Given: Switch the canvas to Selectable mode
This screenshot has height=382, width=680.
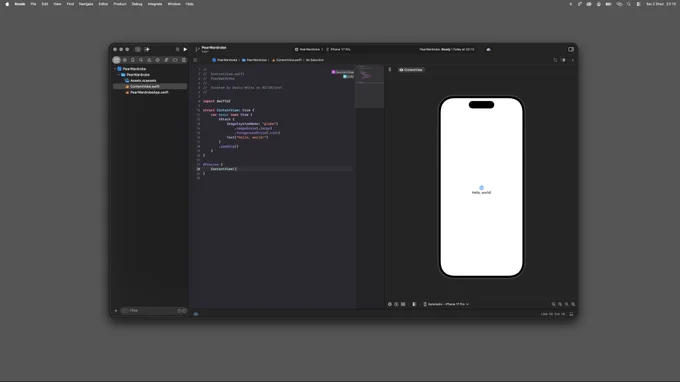Looking at the screenshot, I should (x=396, y=304).
